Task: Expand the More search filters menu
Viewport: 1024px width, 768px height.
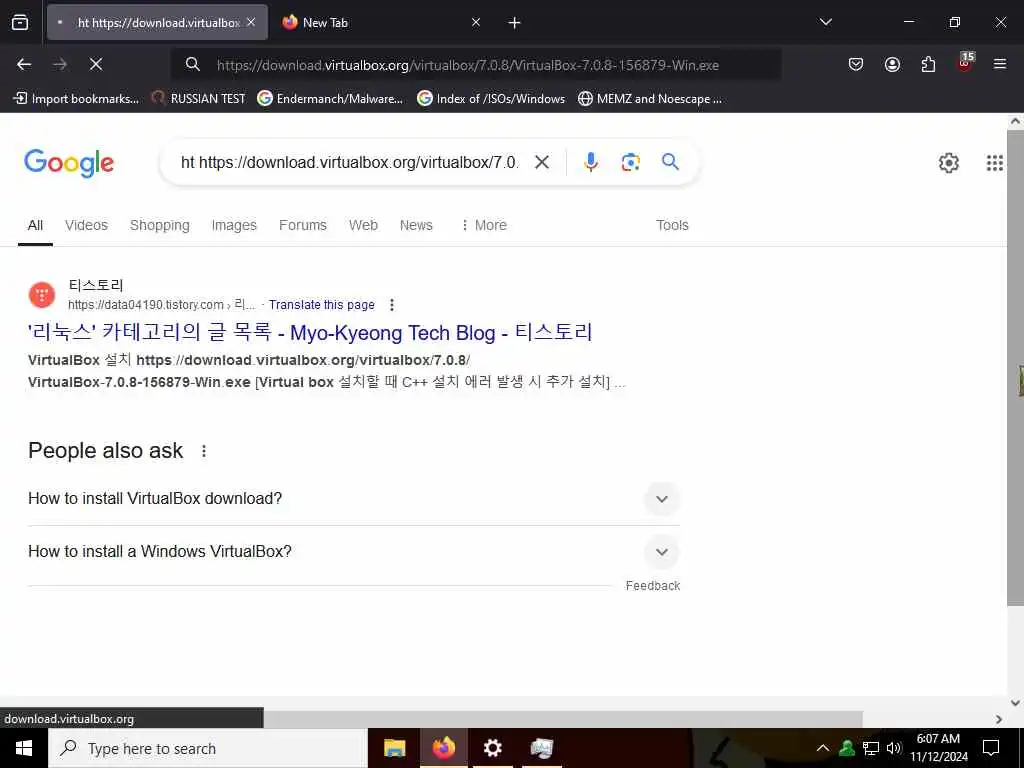Action: (484, 225)
